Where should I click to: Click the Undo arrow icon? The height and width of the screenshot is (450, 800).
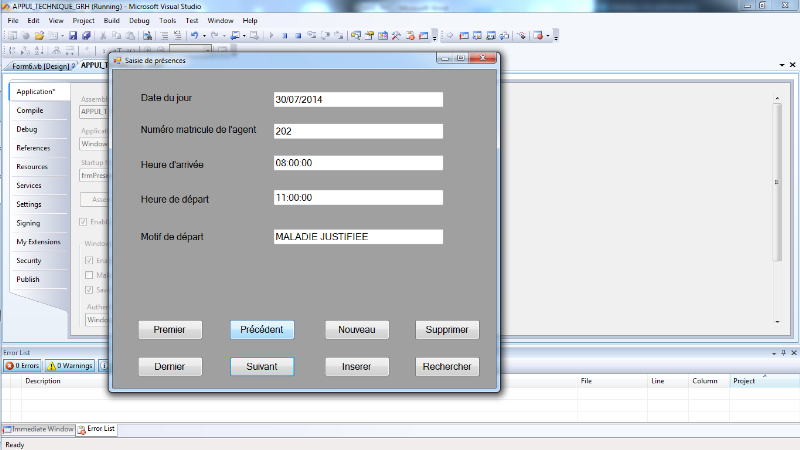[x=192, y=35]
